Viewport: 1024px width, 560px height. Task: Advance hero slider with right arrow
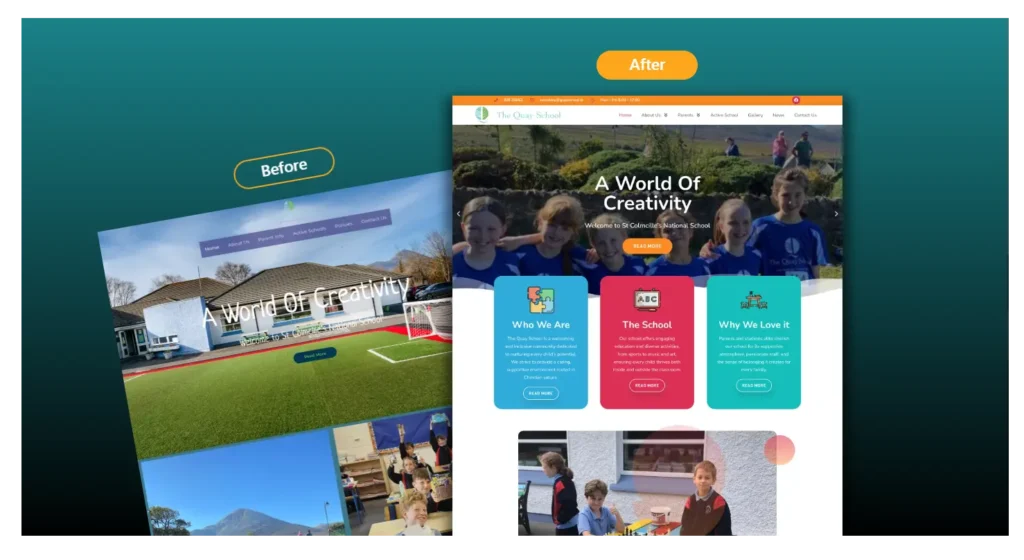[x=836, y=213]
